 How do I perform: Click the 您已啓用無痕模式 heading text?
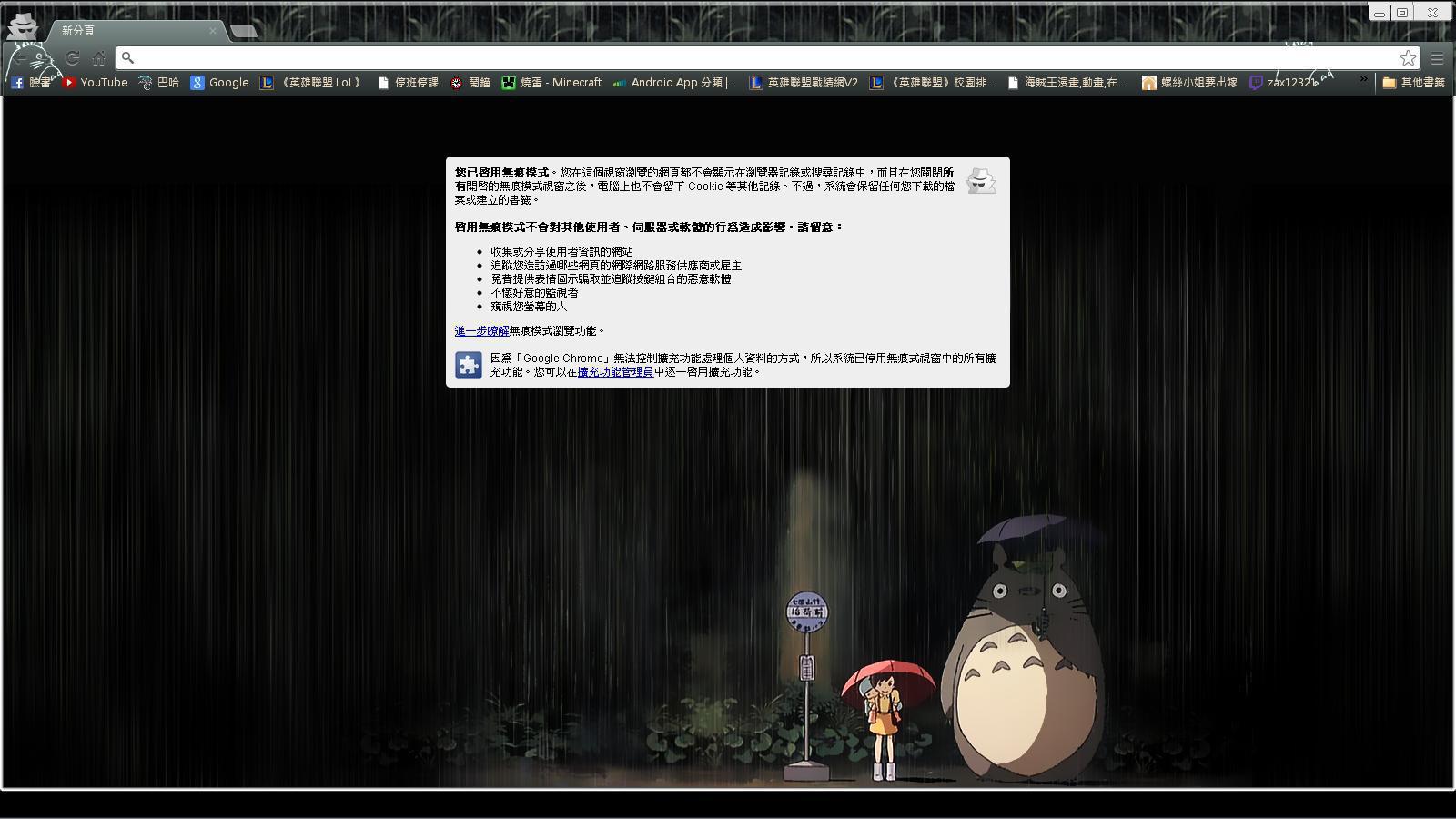click(501, 173)
